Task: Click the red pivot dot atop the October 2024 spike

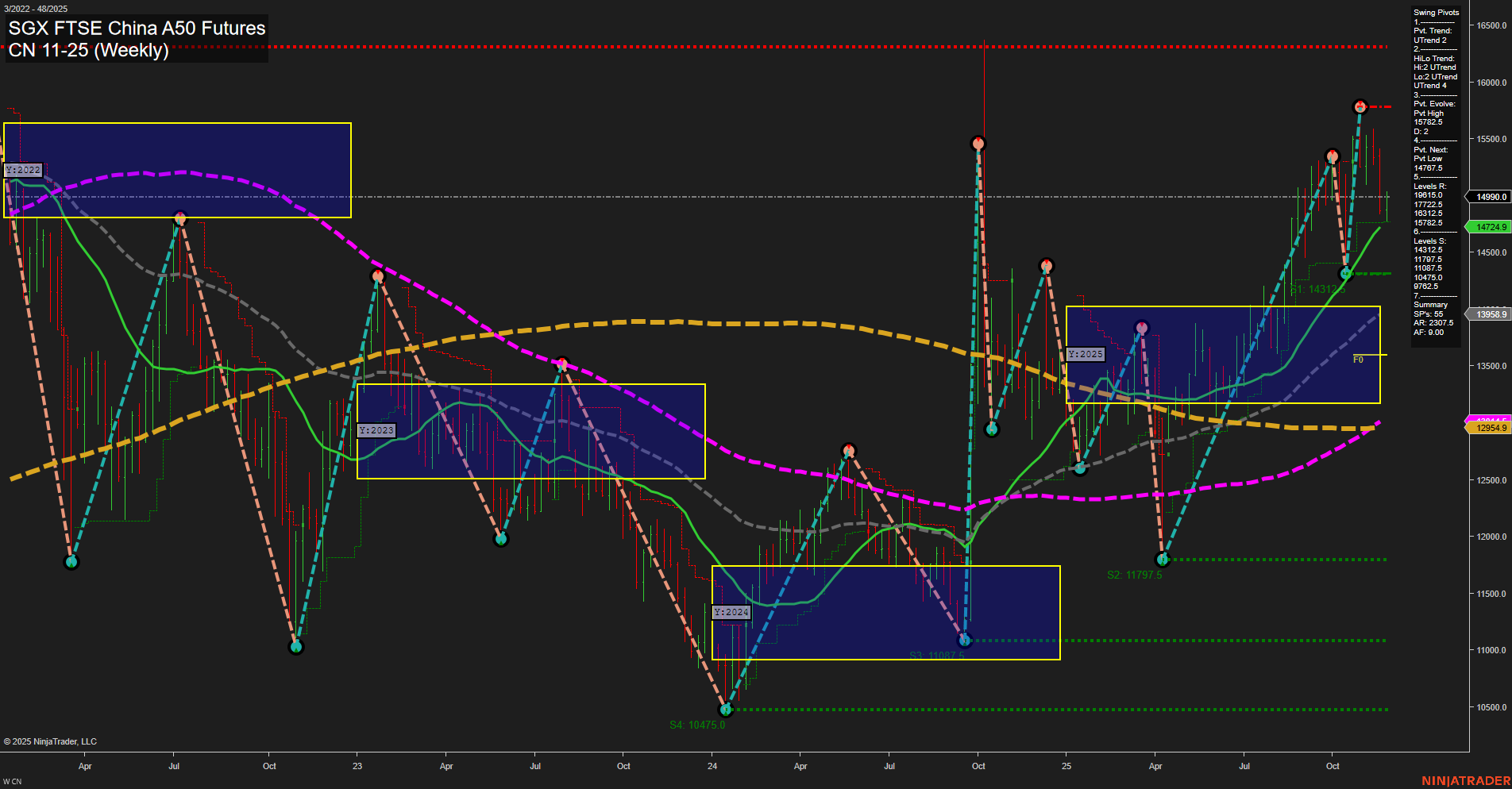Action: point(978,144)
